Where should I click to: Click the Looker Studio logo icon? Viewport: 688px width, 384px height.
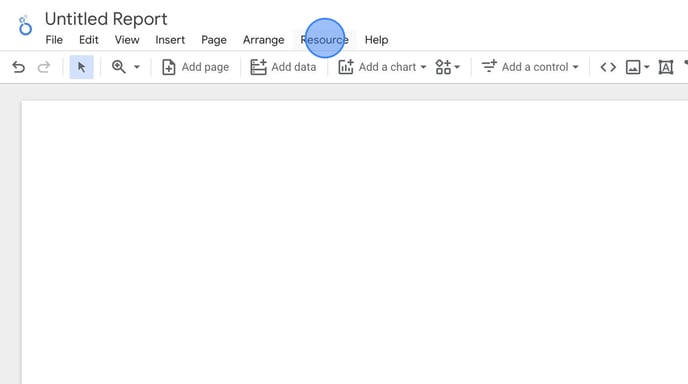[x=25, y=25]
